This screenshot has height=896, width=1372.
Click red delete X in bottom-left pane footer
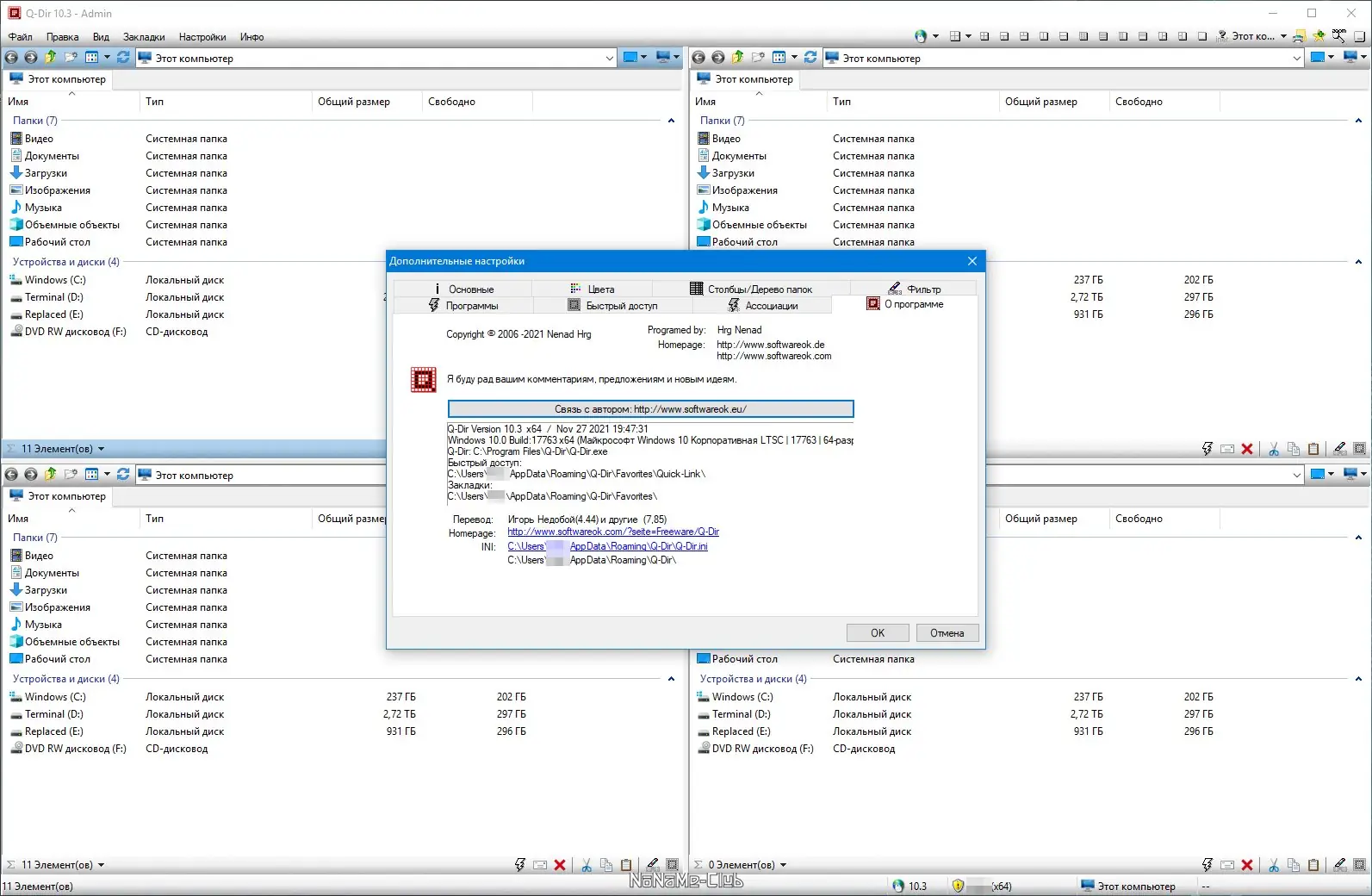click(560, 865)
